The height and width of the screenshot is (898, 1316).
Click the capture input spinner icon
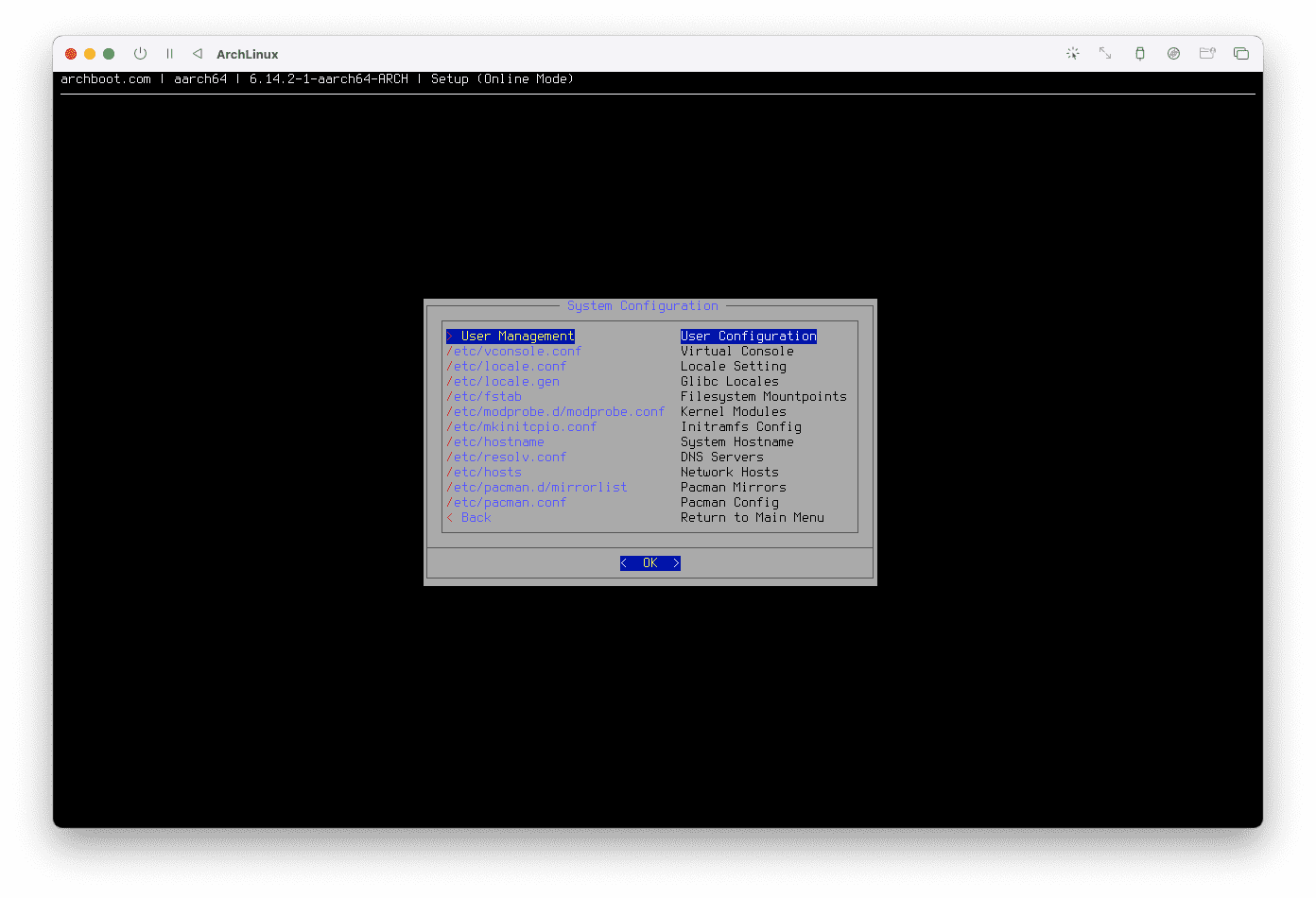click(x=1072, y=54)
